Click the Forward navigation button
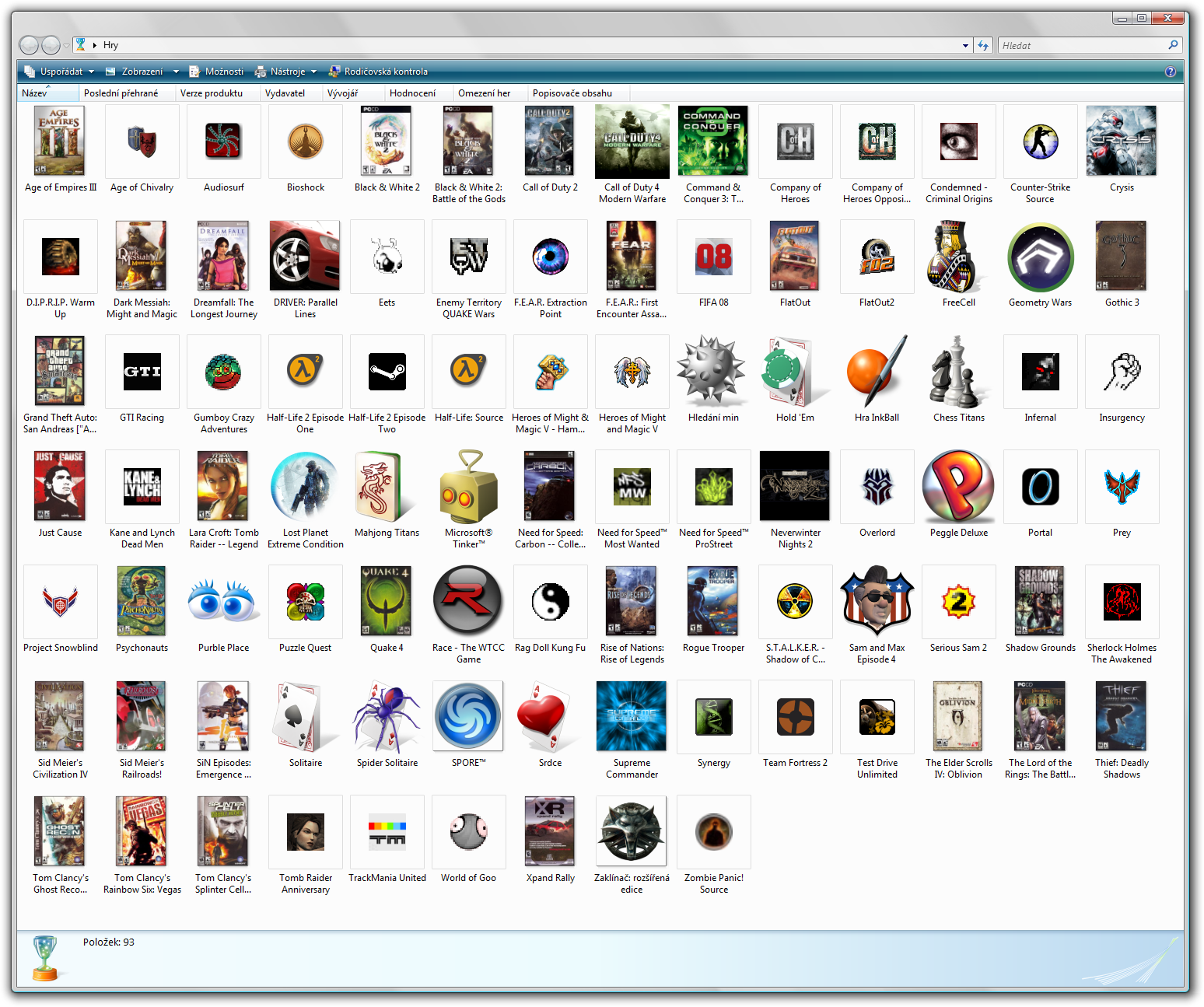 click(x=51, y=45)
